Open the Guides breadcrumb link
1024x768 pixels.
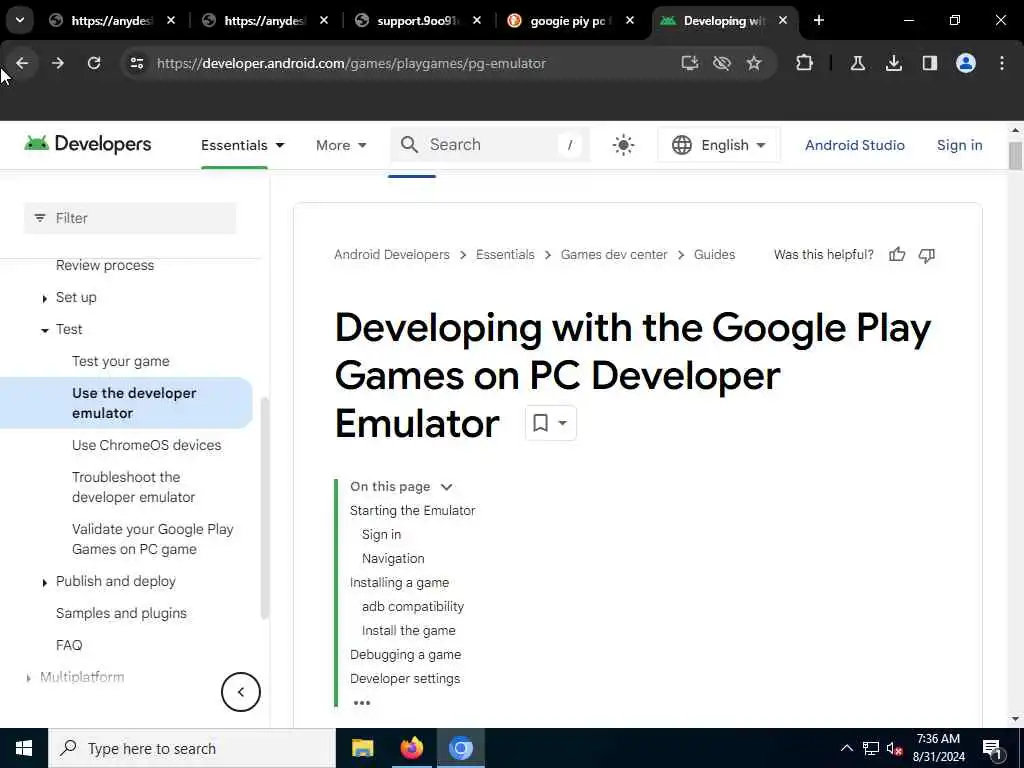(x=714, y=255)
